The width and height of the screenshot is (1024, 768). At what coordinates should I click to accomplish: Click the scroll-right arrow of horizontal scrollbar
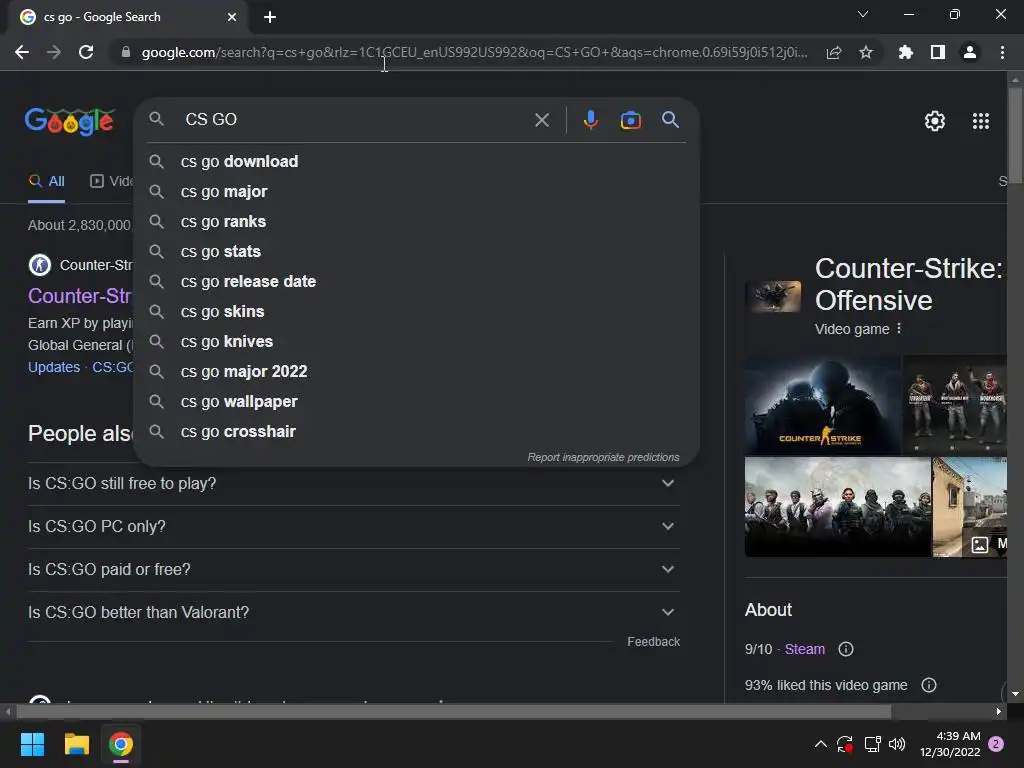click(999, 711)
